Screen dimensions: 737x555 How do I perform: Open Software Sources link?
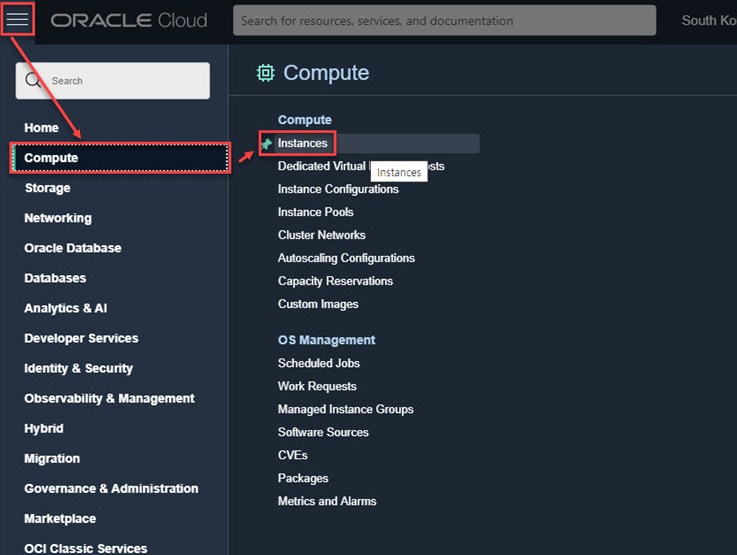click(323, 433)
